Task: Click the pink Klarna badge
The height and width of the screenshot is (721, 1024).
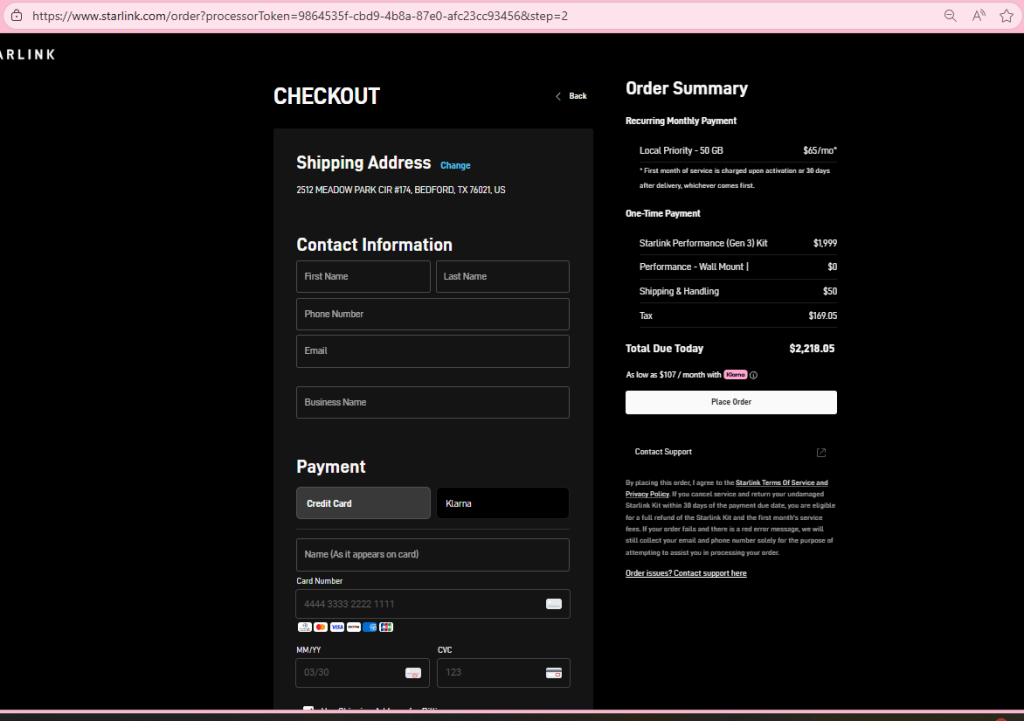Action: pos(735,374)
